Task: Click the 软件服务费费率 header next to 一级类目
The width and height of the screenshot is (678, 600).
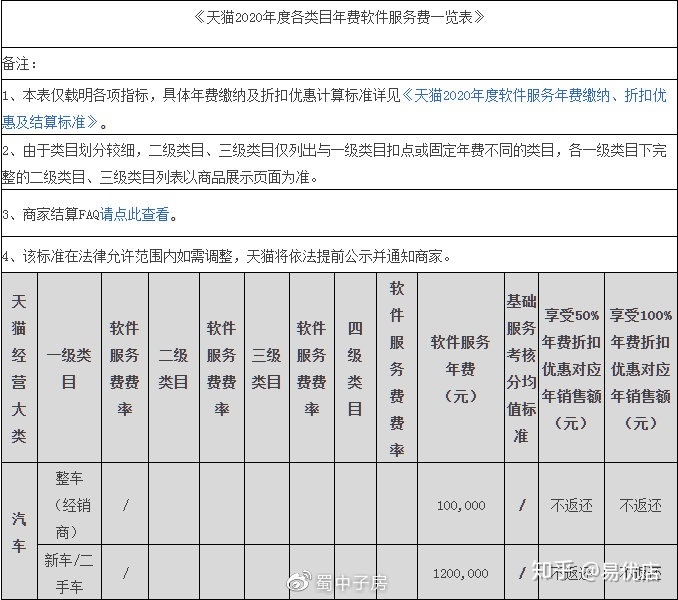Action: coord(125,368)
